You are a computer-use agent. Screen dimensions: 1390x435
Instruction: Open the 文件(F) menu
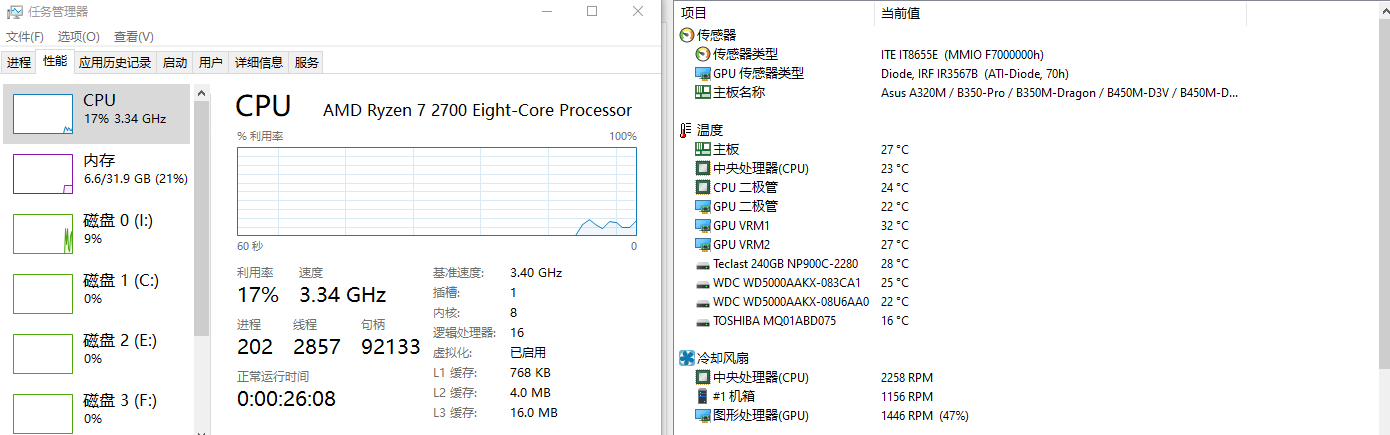tap(25, 36)
